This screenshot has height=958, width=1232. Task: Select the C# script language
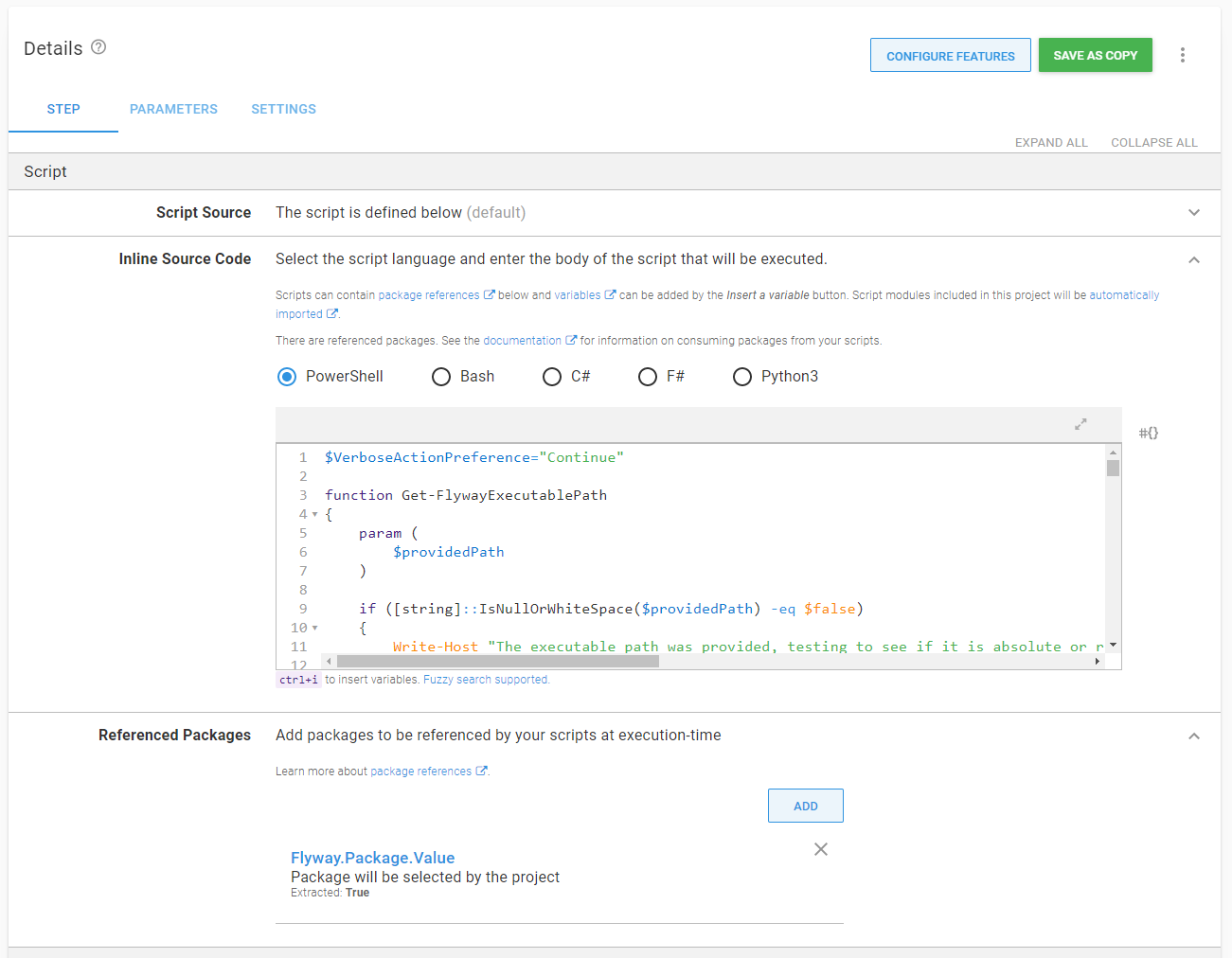pyautogui.click(x=552, y=377)
